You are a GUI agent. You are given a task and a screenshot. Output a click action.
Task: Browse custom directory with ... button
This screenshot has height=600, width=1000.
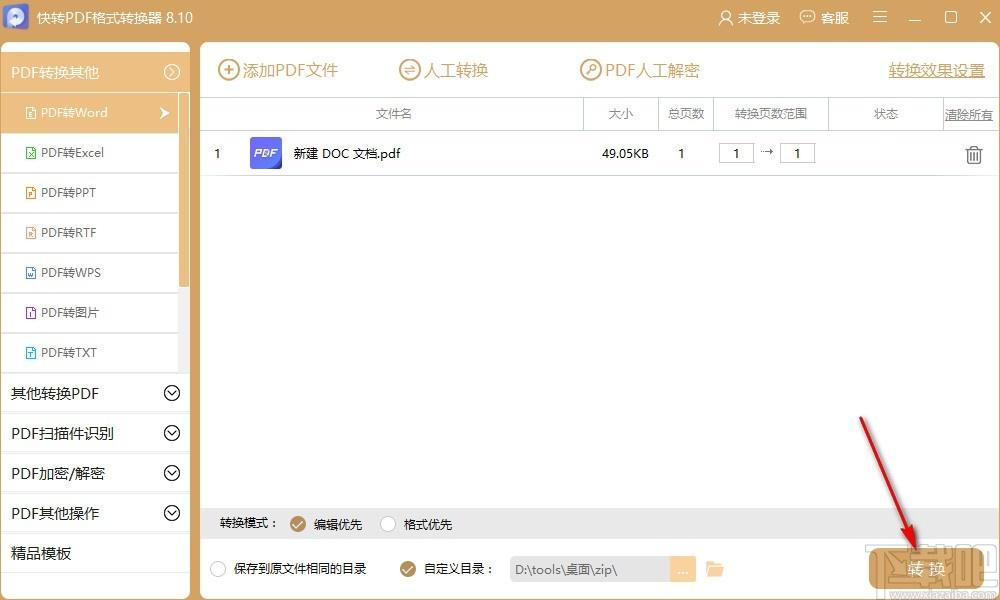(x=682, y=569)
